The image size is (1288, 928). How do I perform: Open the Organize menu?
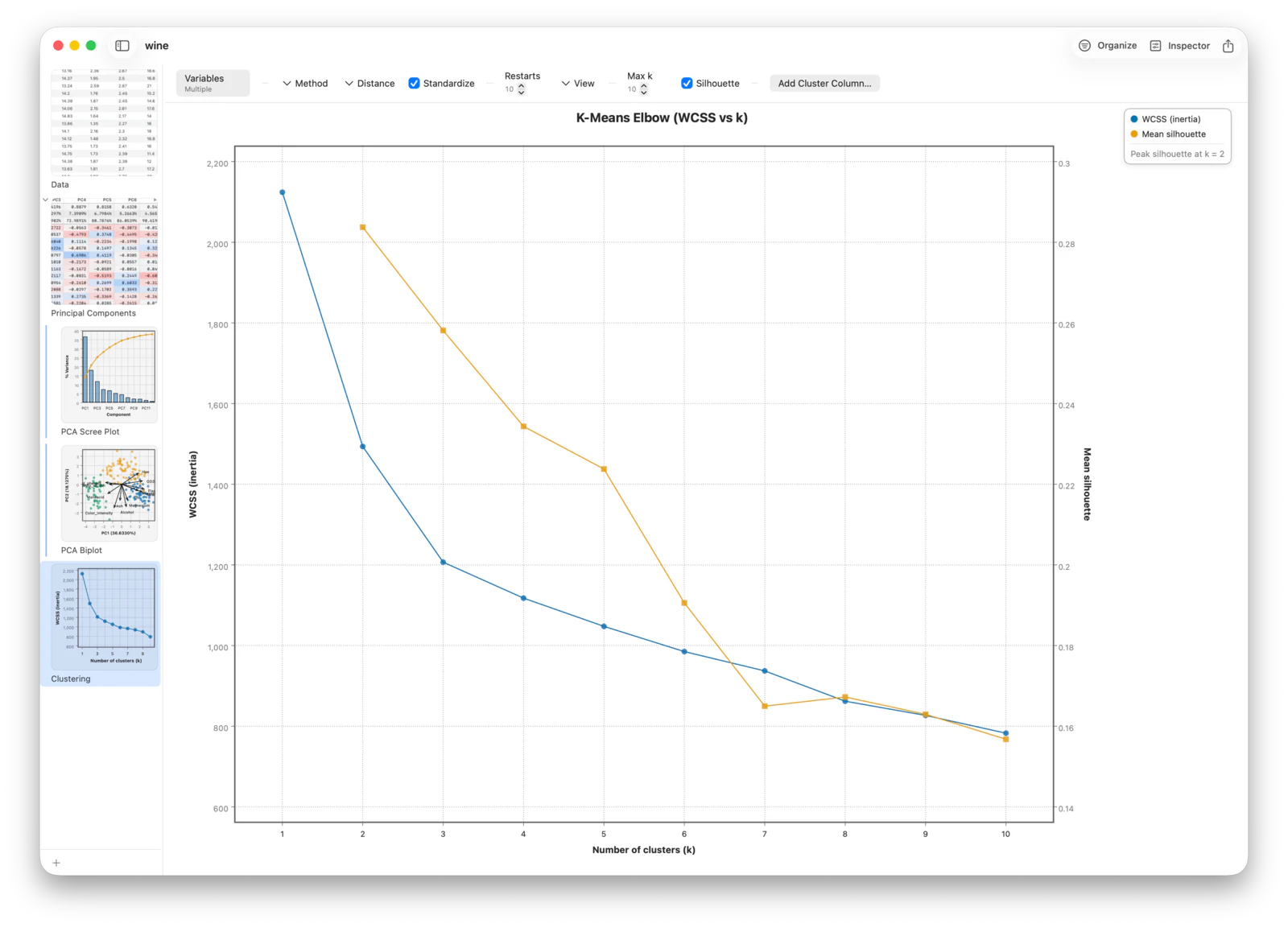click(1108, 46)
